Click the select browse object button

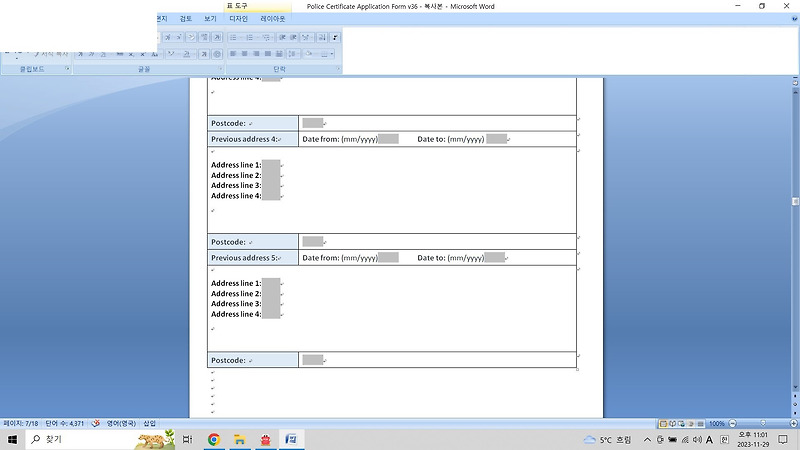click(x=795, y=404)
